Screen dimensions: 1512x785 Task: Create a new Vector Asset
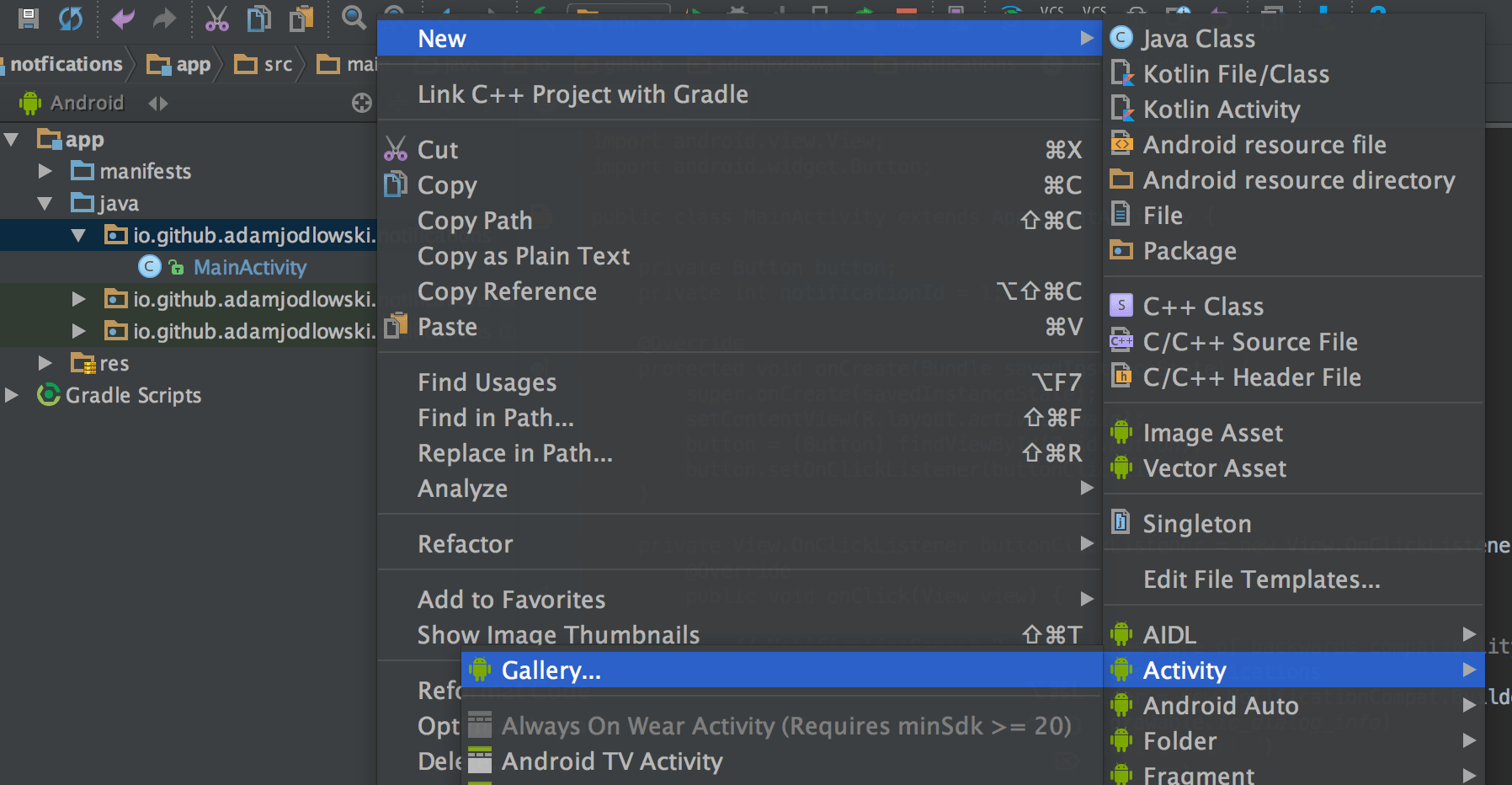click(1293, 468)
